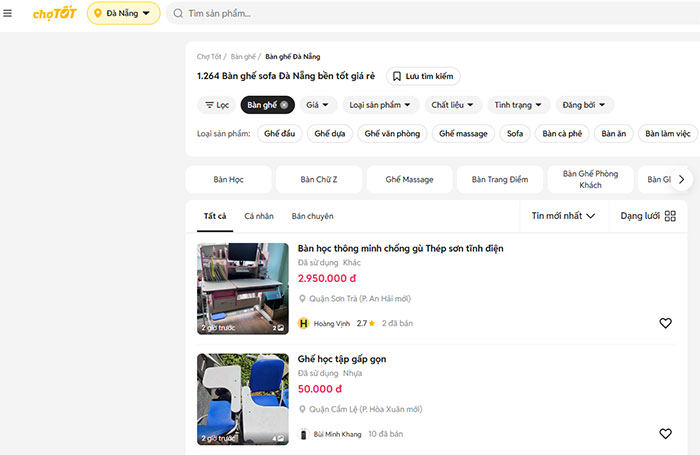Image resolution: width=700 pixels, height=455 pixels.
Task: Select the Ghế văn phòng chip
Action: click(x=392, y=134)
